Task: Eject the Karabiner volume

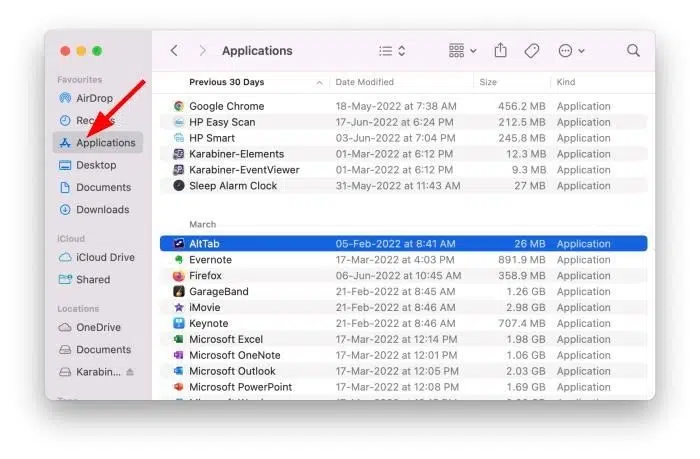Action: coord(130,371)
